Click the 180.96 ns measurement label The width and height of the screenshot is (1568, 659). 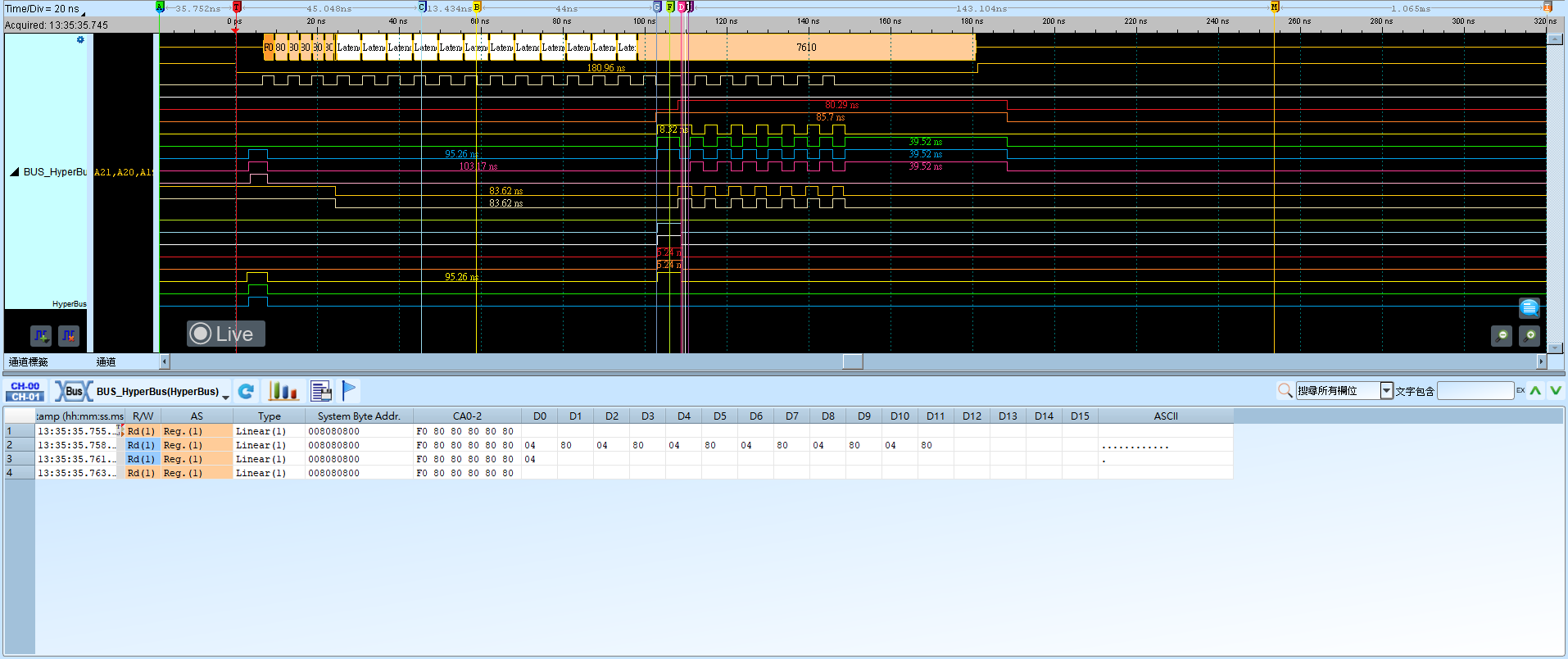606,68
